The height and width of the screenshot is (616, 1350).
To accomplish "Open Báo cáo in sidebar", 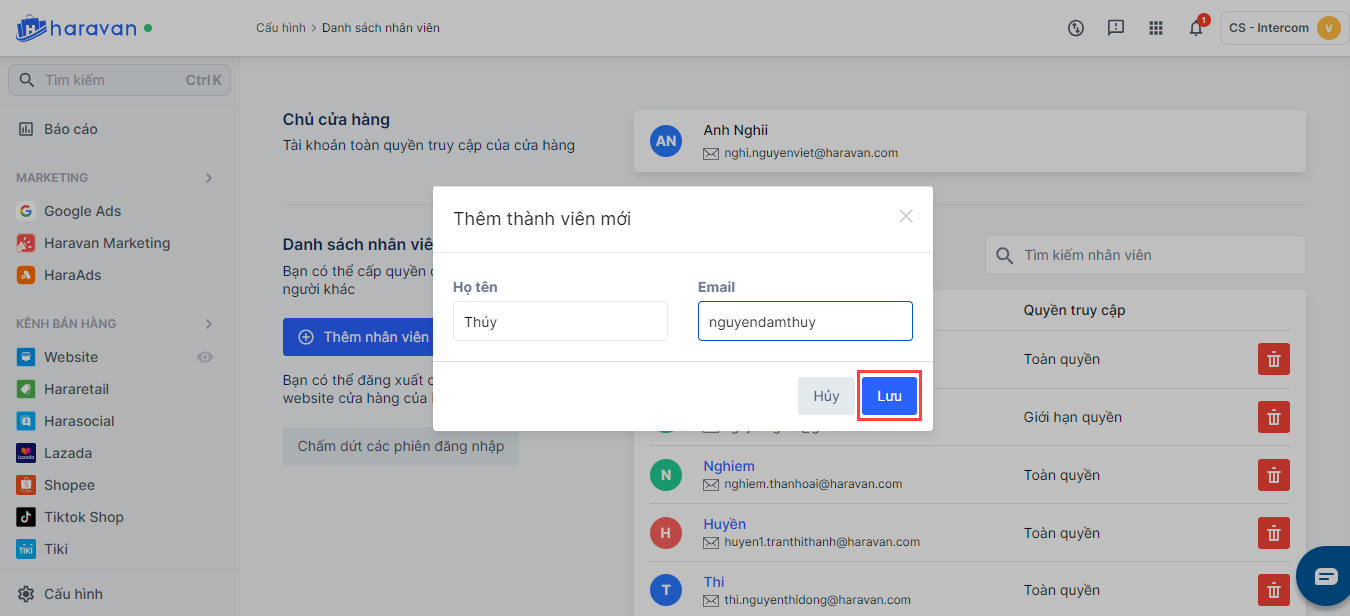I will pyautogui.click(x=70, y=129).
